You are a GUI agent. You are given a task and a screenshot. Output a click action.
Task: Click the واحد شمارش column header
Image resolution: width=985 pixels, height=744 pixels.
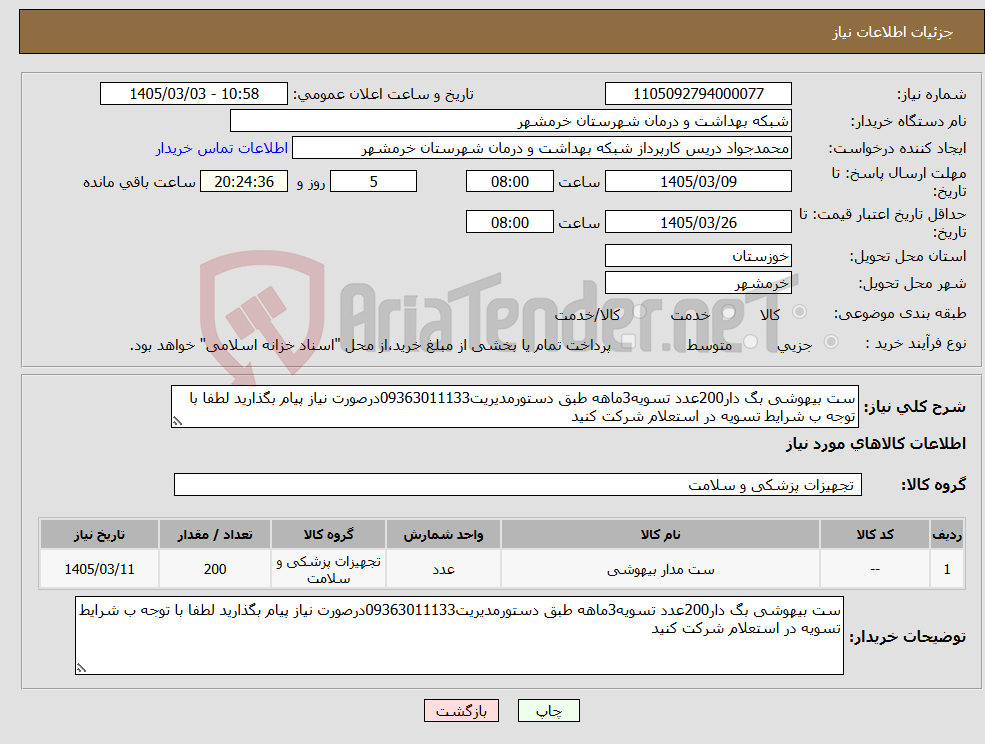(x=444, y=534)
